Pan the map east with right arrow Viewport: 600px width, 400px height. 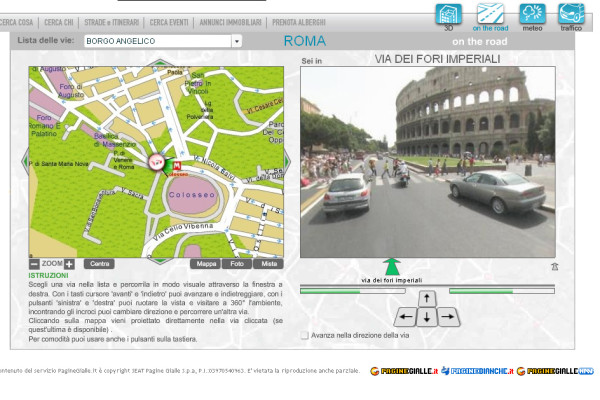tap(287, 161)
